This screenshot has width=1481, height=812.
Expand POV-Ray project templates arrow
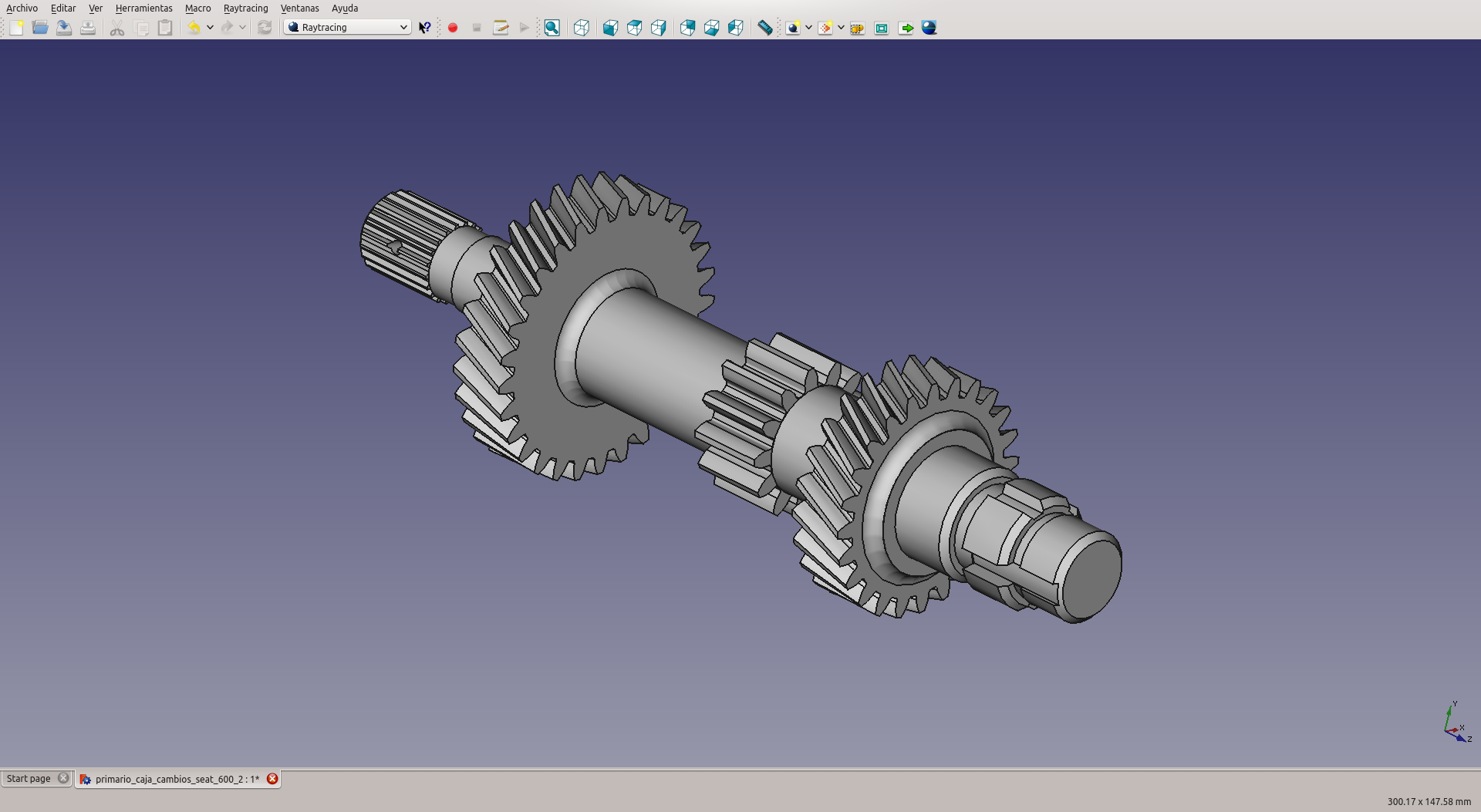pos(808,28)
